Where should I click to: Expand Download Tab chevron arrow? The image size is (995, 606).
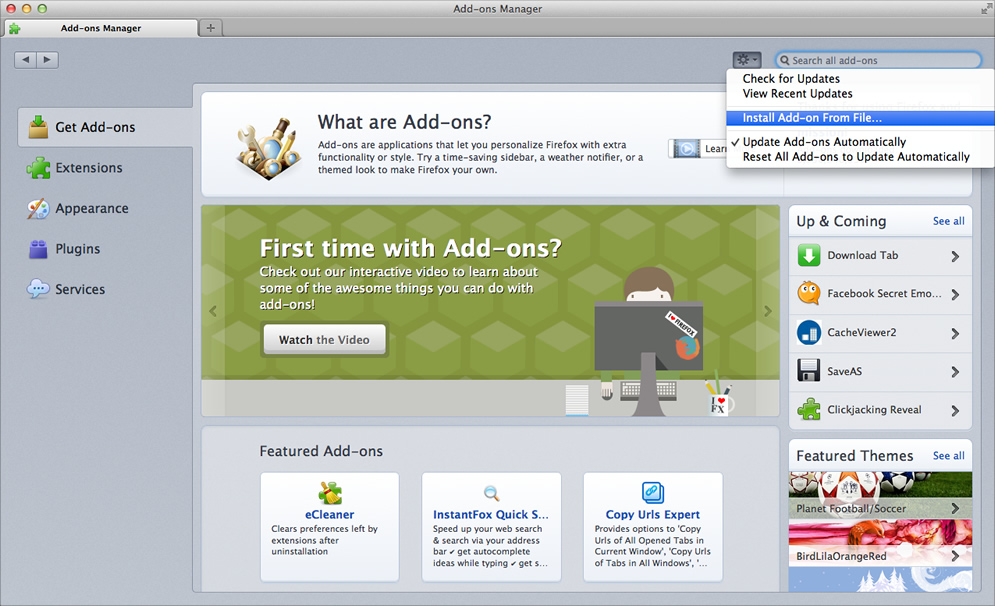point(956,256)
